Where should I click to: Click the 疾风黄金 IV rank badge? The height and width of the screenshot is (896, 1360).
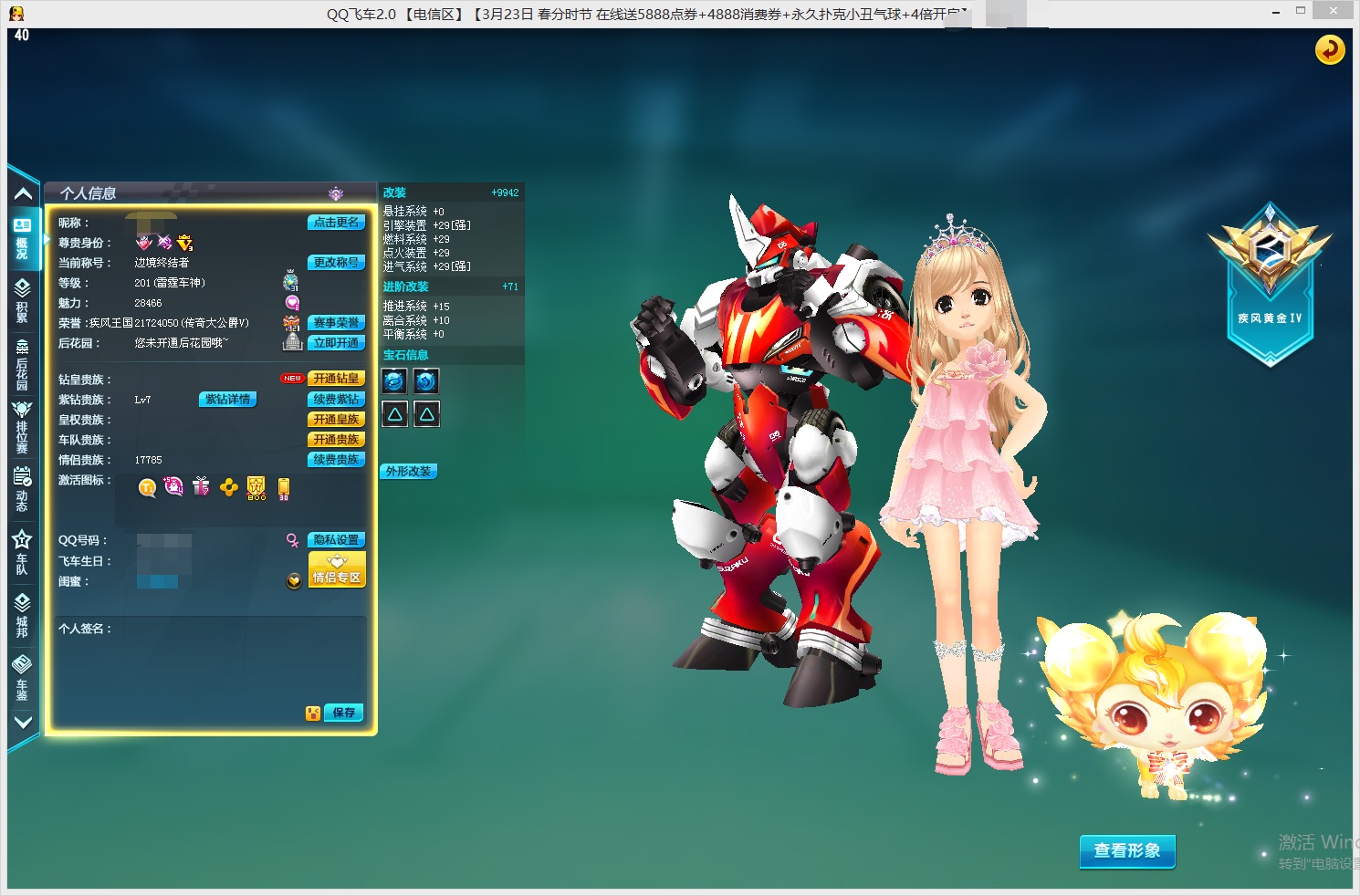pos(1270,283)
